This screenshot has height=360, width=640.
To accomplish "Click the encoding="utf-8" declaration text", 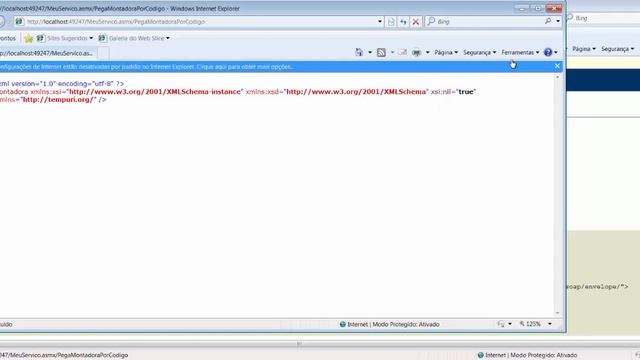I will [85, 84].
